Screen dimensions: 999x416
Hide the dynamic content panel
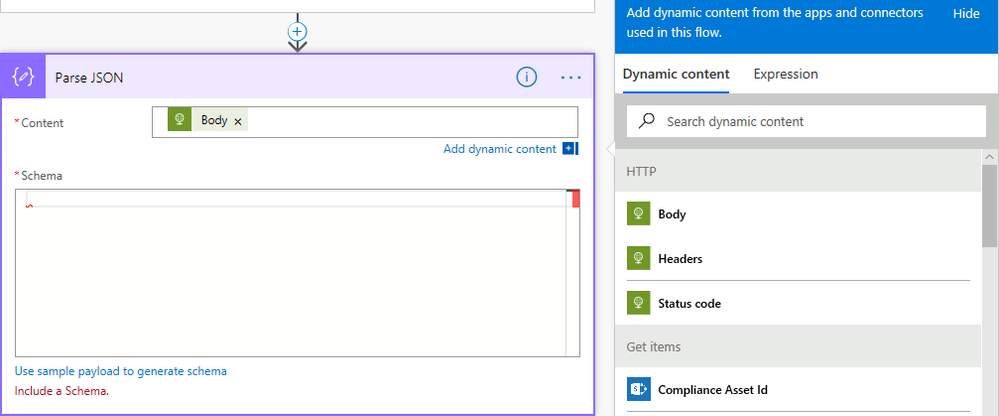pos(966,14)
